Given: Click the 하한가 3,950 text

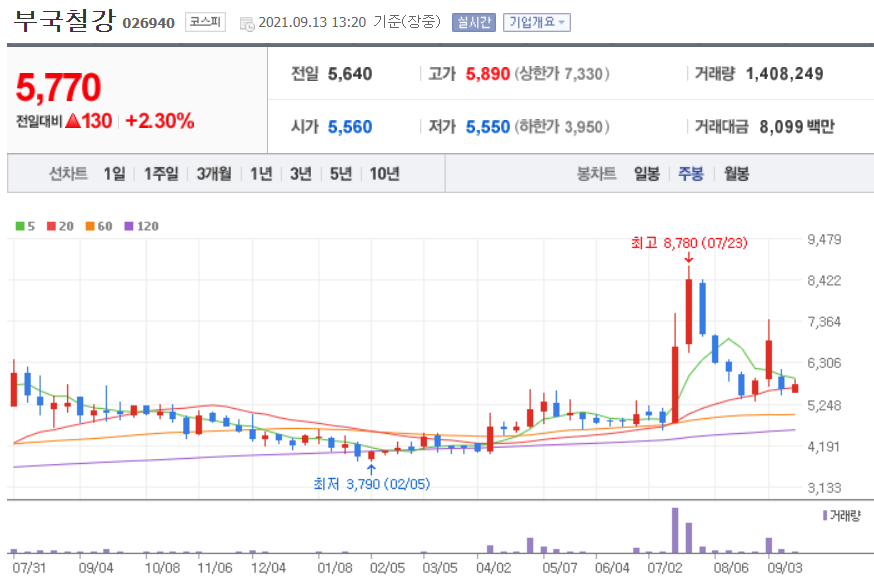Looking at the screenshot, I should point(562,127).
